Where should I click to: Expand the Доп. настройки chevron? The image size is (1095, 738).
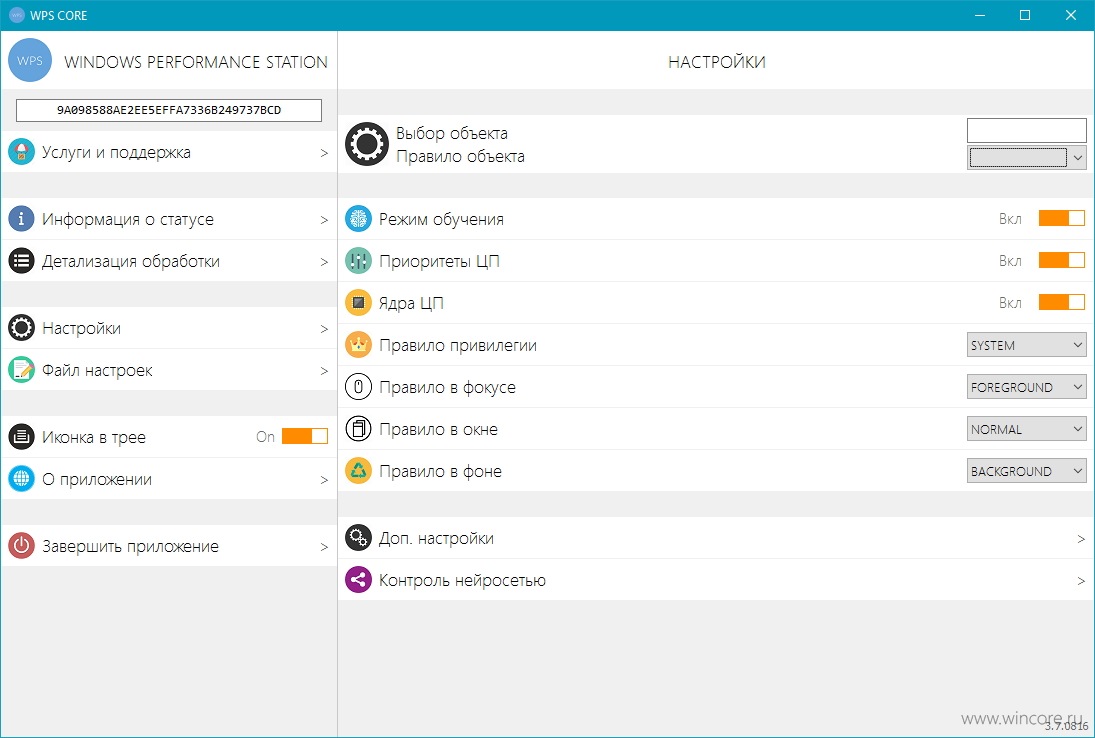tap(1080, 538)
